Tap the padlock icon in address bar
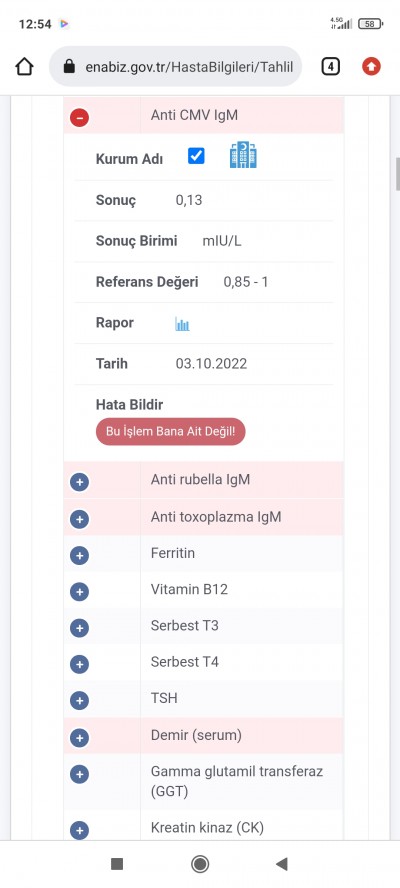Screen dimensions: 400x888 pos(69,67)
